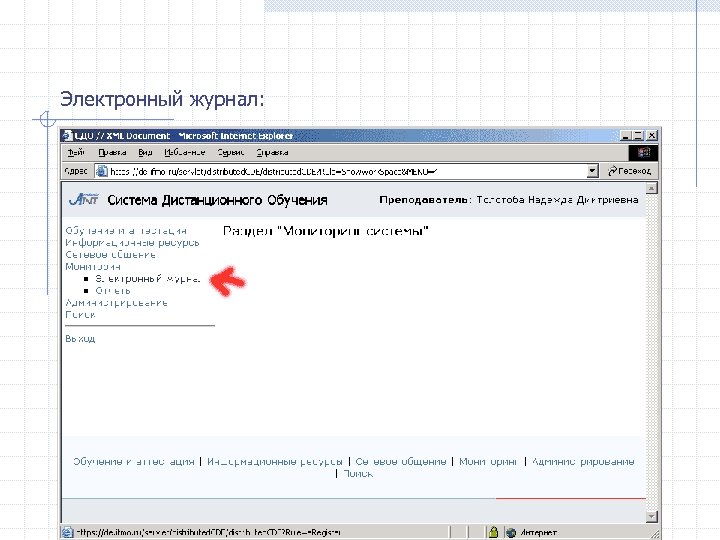Click footer link Сетевое общение
The width and height of the screenshot is (720, 540).
[x=400, y=461]
